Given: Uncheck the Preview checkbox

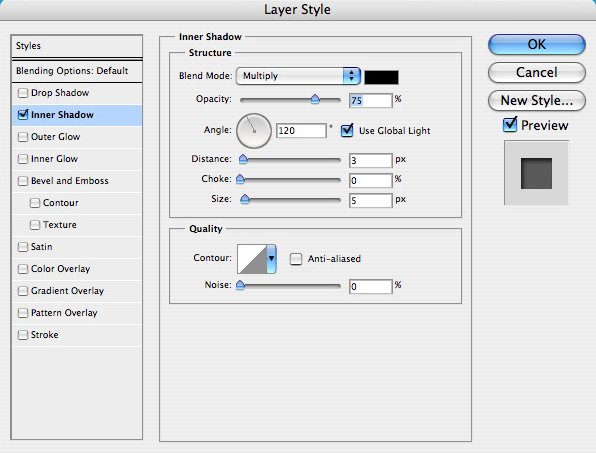Looking at the screenshot, I should (x=510, y=125).
